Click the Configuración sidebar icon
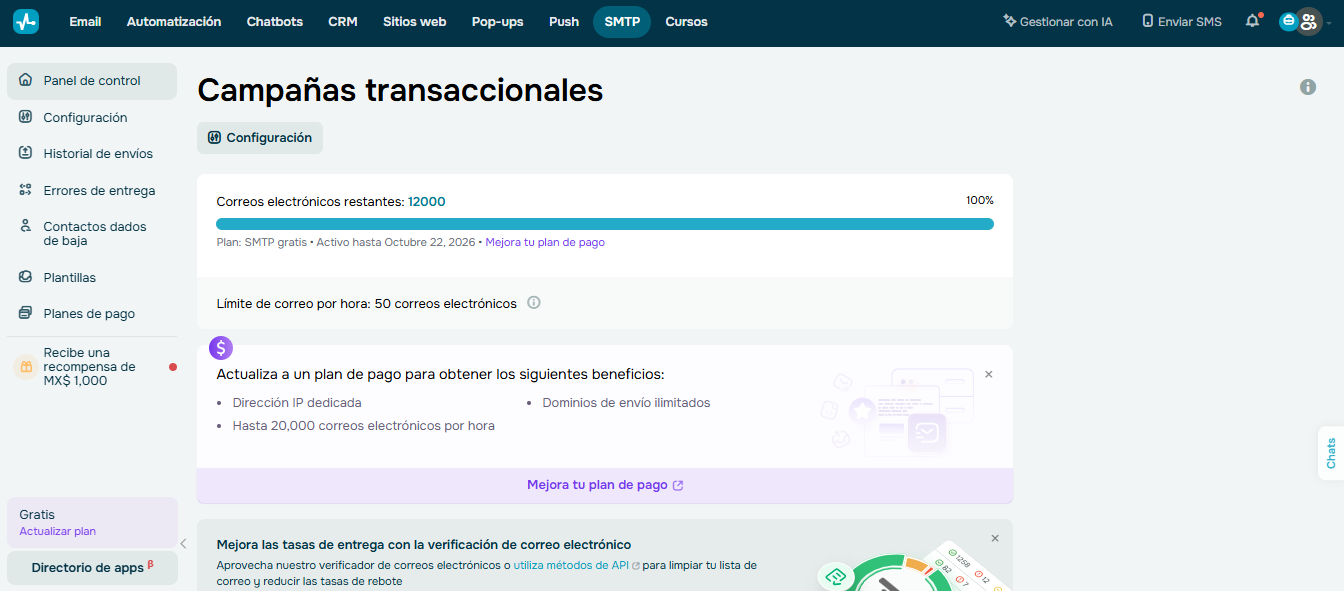Viewport: 1344px width, 591px height. [x=26, y=117]
